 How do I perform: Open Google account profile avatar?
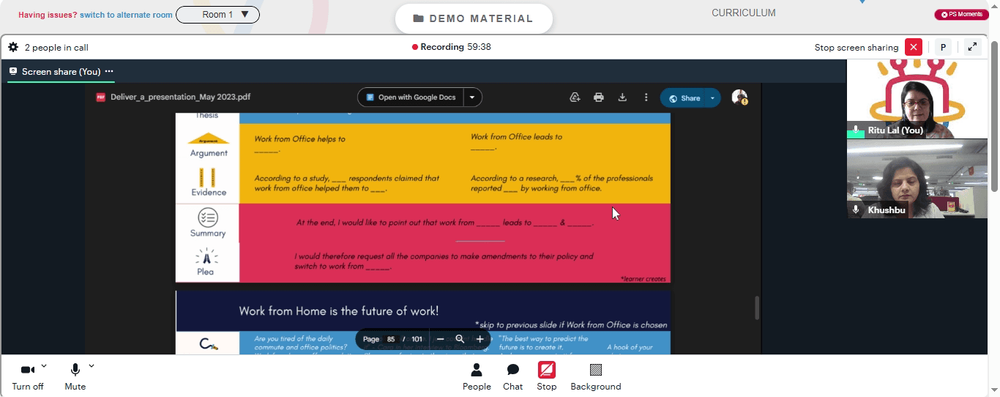739,97
